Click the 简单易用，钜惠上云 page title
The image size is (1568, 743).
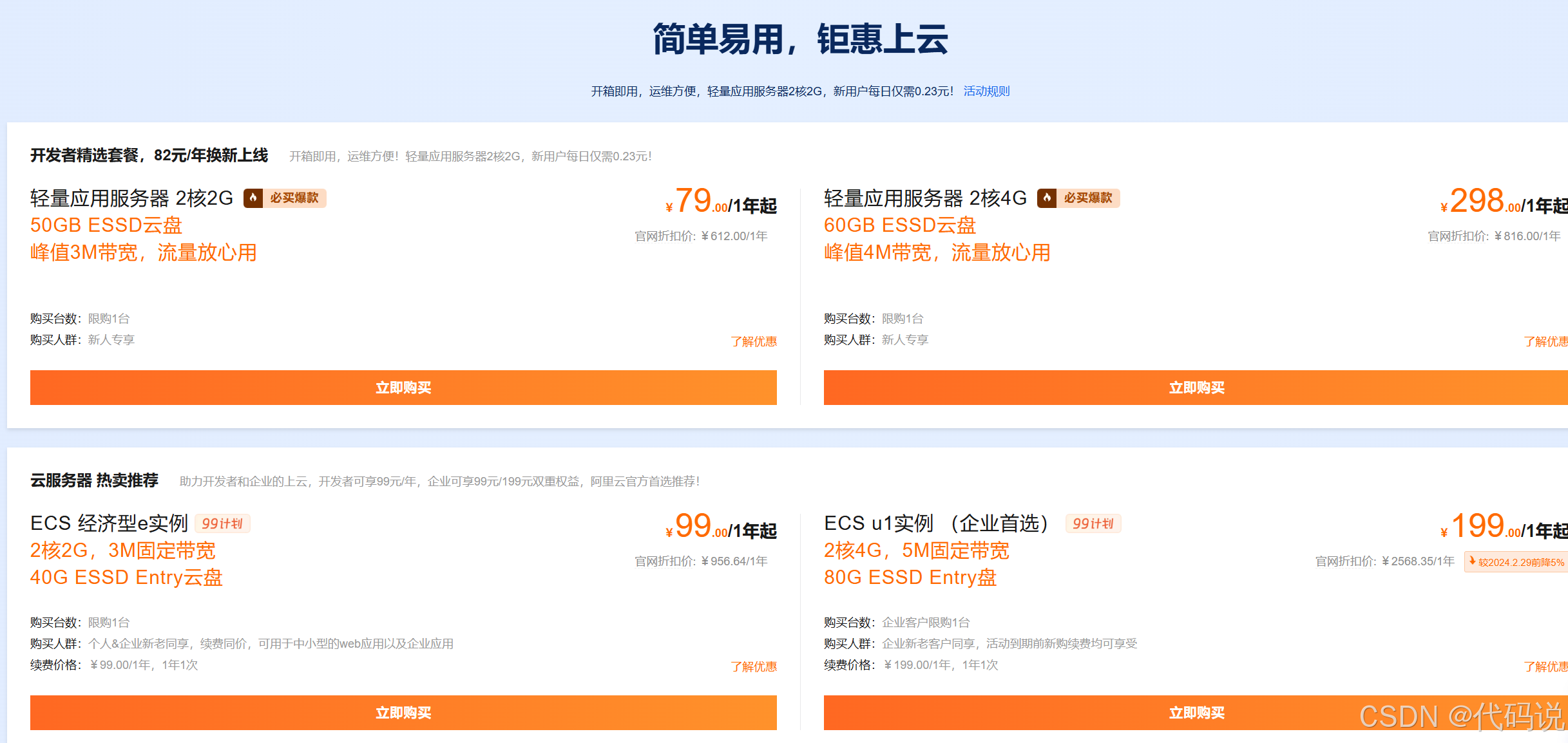(800, 39)
